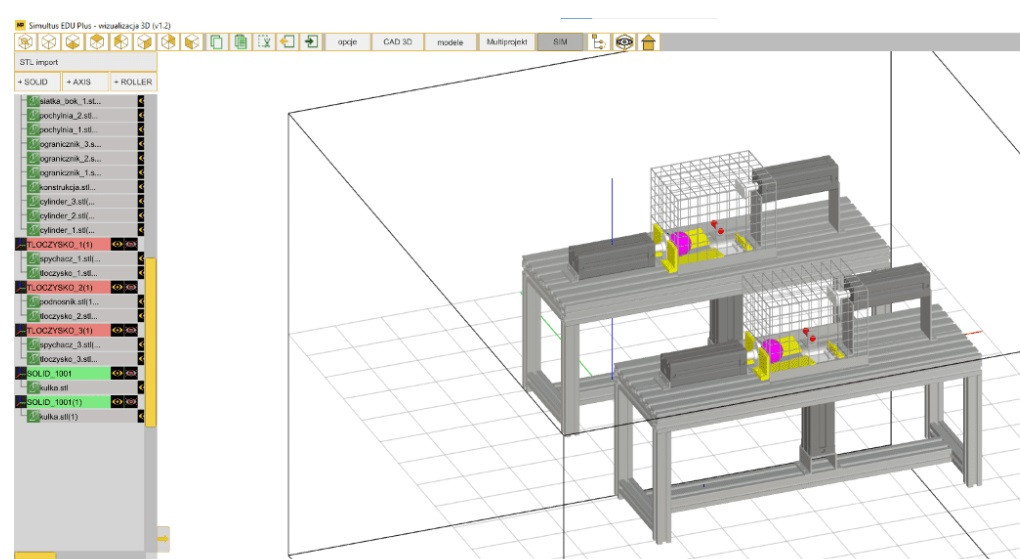The width and height of the screenshot is (1020, 559).
Task: Collapse the SOLID_1001 group via its axis icon
Action: point(21,374)
